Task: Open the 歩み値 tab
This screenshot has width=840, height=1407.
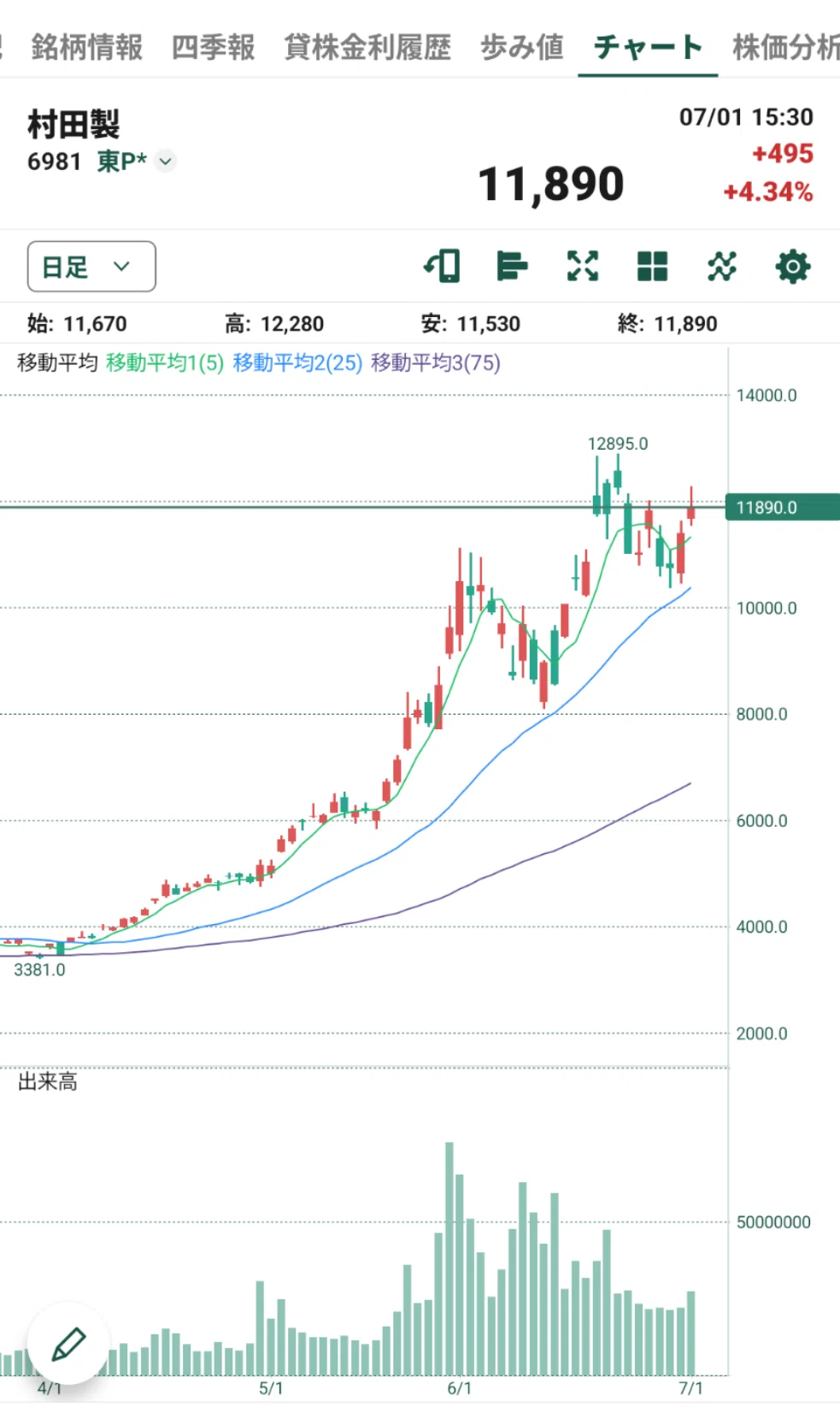Action: [x=522, y=47]
